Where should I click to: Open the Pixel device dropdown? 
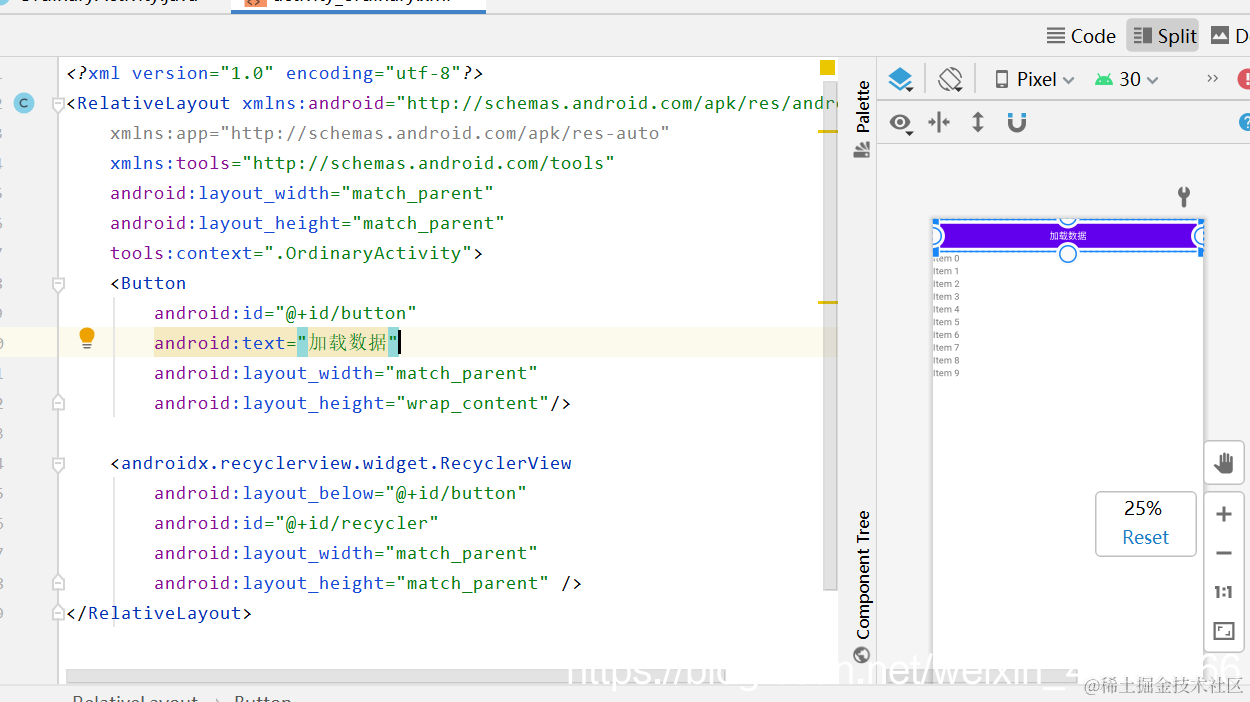click(1035, 79)
